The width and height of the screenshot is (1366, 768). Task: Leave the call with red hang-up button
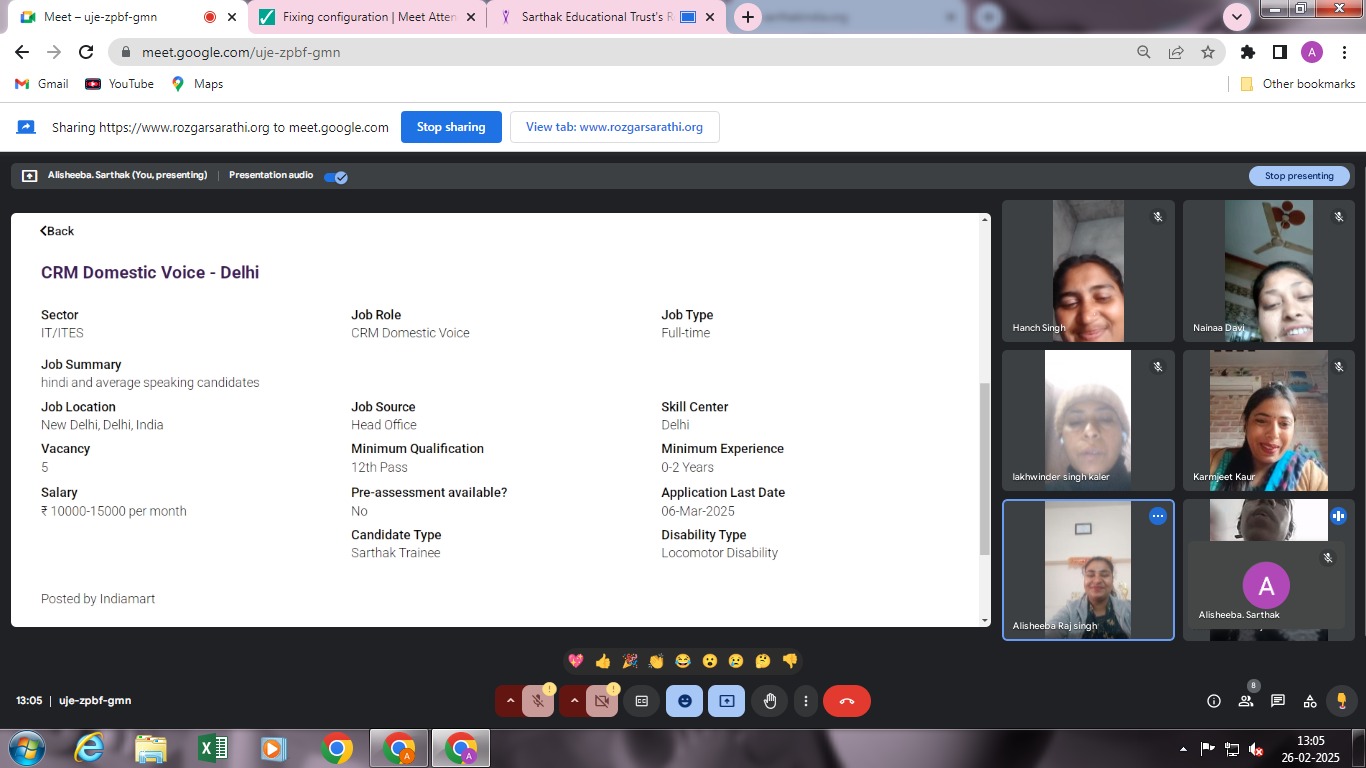[x=847, y=701]
